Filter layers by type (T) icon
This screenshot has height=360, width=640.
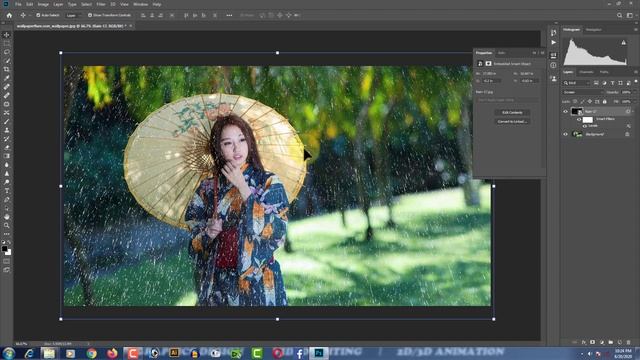[612, 83]
